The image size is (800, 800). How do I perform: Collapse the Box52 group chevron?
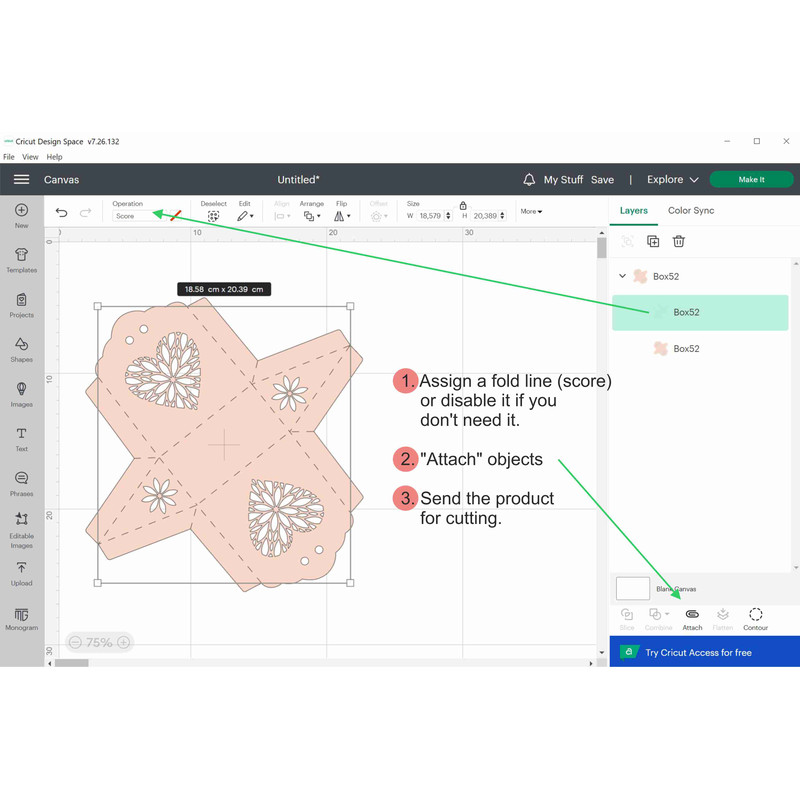tap(622, 276)
